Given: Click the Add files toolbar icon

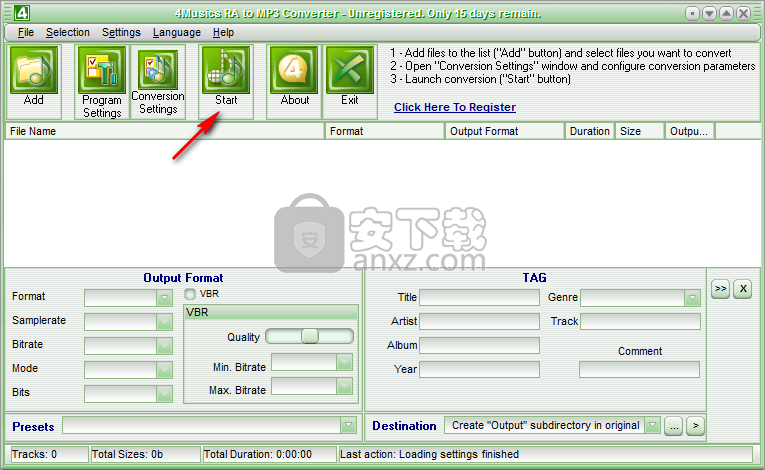Looking at the screenshot, I should click(x=34, y=70).
